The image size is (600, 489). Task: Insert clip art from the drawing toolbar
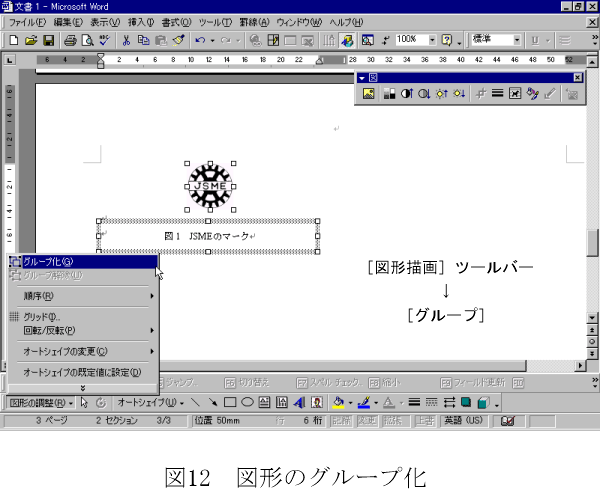[316, 403]
